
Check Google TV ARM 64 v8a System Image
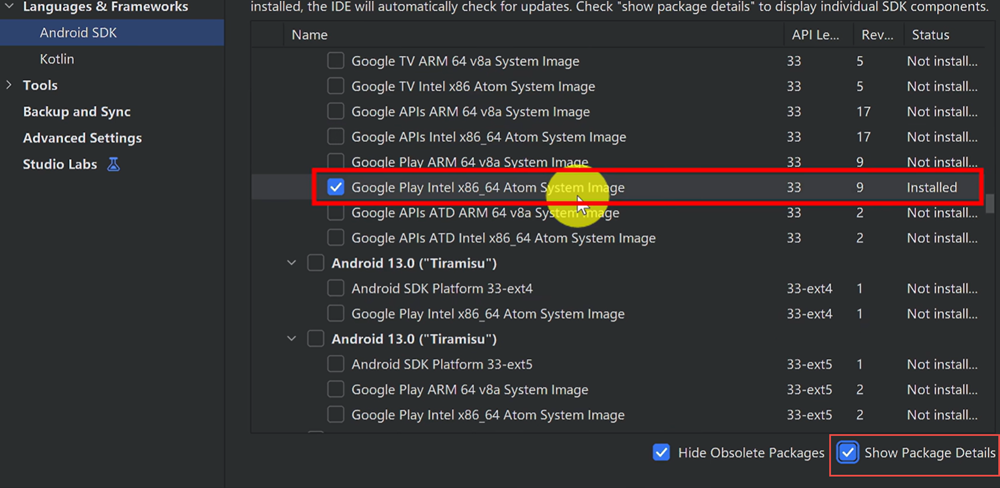point(336,61)
